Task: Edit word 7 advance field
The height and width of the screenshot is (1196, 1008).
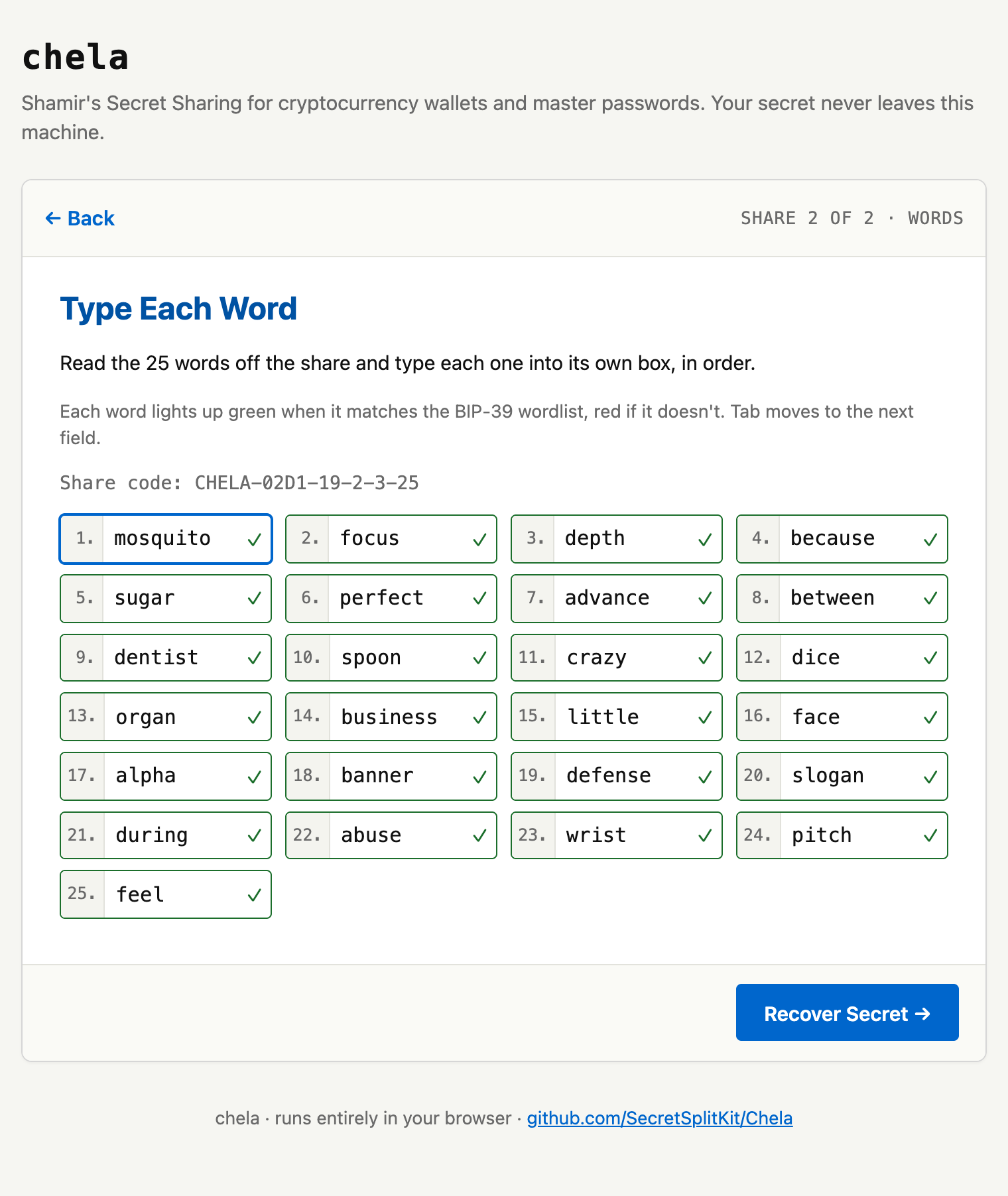Action: click(x=617, y=599)
